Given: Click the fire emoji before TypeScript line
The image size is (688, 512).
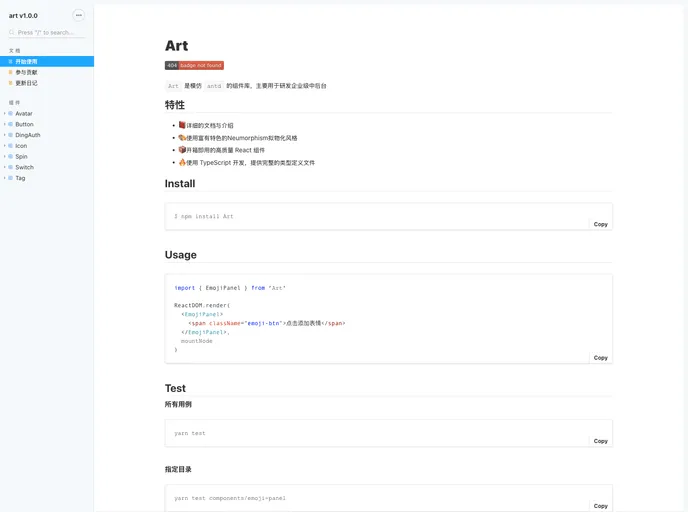Looking at the screenshot, I should coord(182,162).
